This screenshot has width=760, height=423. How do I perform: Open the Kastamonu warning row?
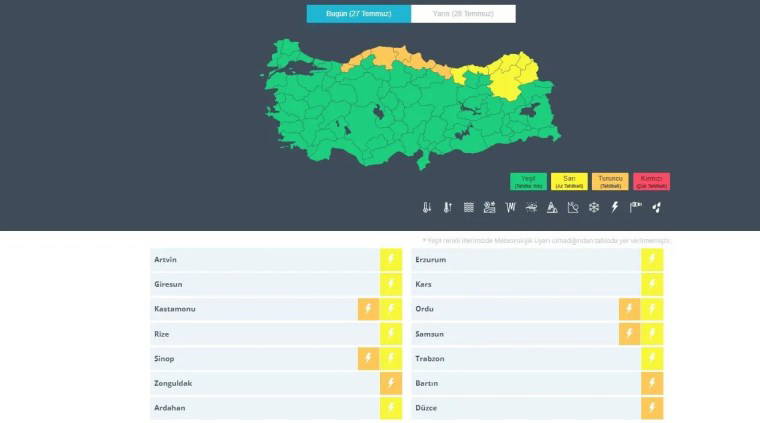click(x=250, y=309)
